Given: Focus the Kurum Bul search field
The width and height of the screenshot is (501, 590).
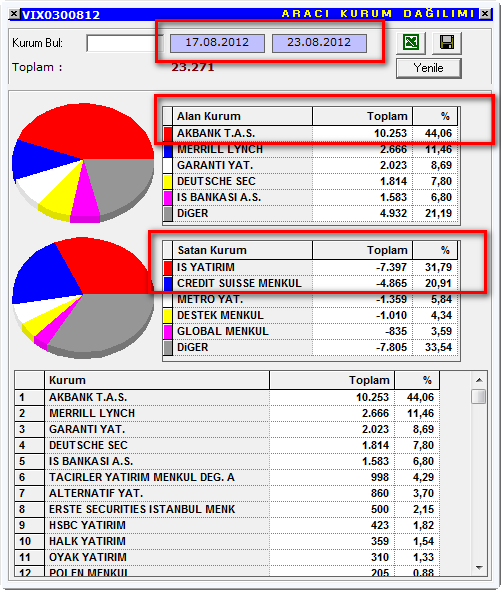Looking at the screenshot, I should pos(124,43).
